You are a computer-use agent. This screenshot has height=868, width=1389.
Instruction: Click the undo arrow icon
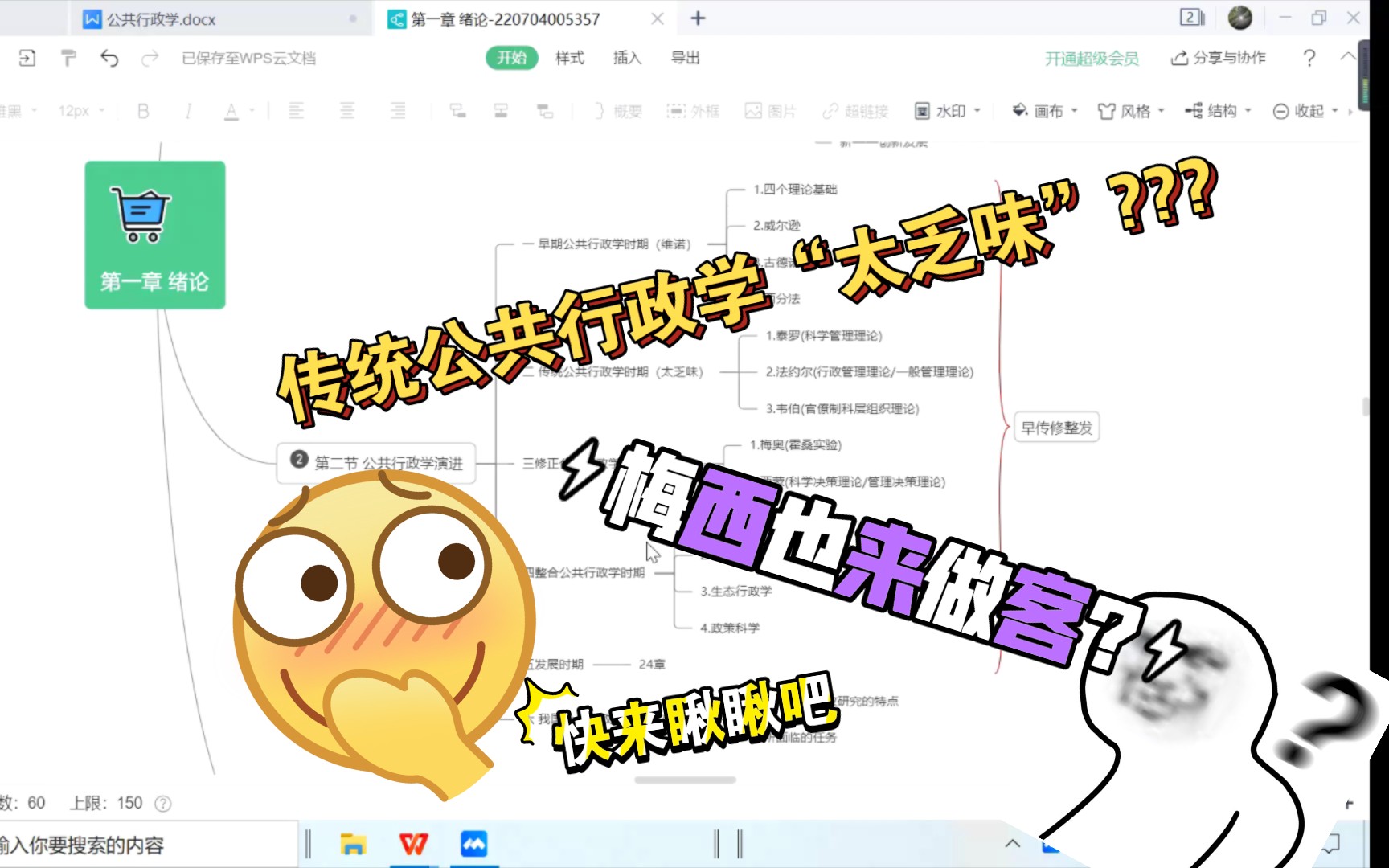109,58
